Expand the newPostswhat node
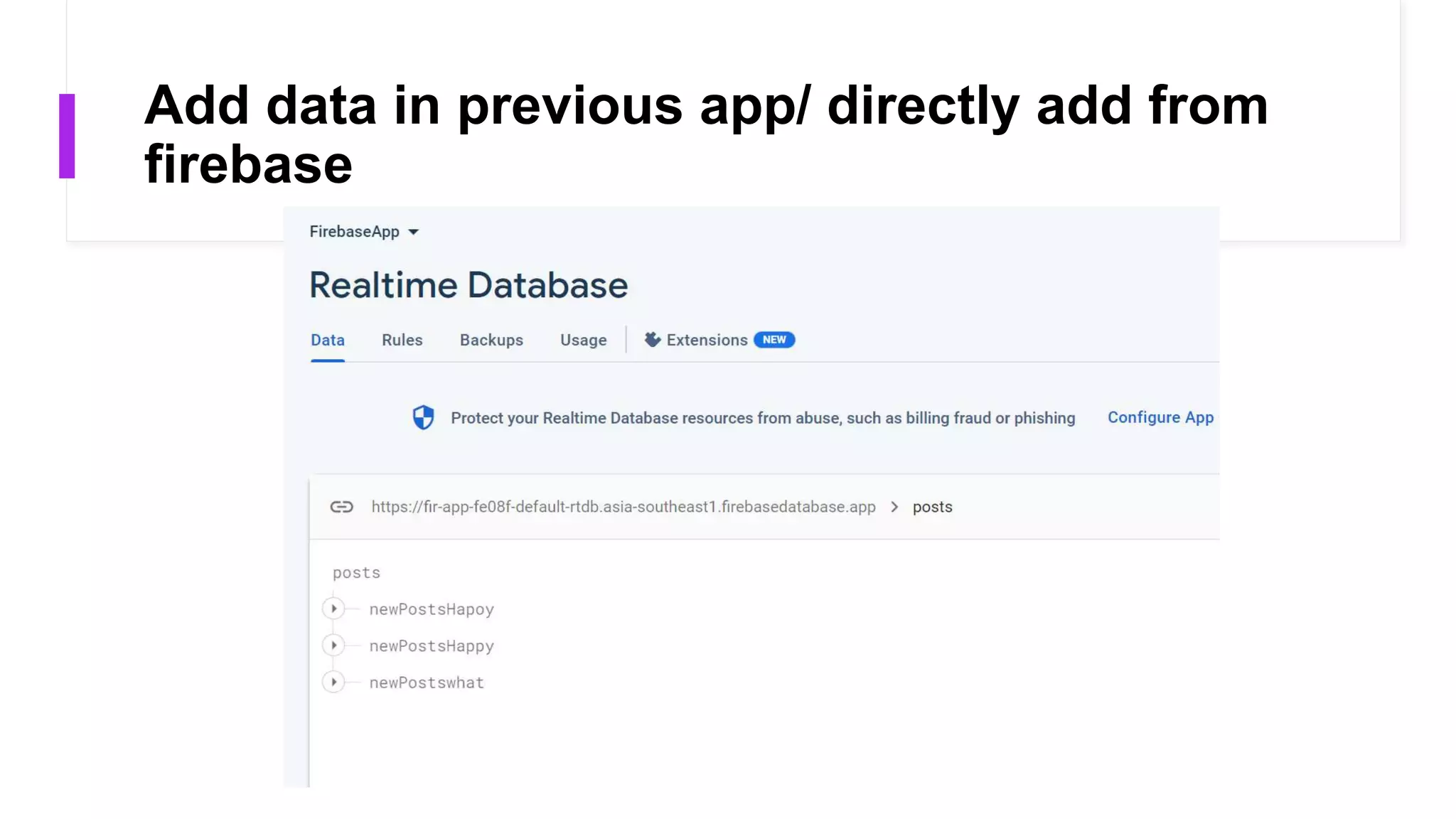The height and width of the screenshot is (819, 1456). click(x=333, y=682)
